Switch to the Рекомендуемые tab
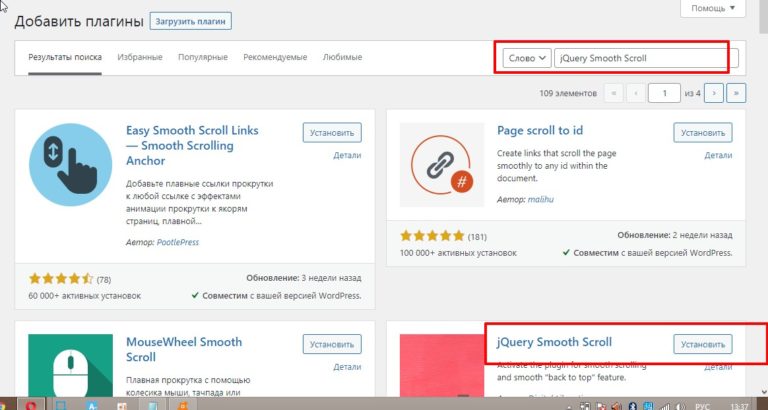Screen dimensions: 768x410 275,57
